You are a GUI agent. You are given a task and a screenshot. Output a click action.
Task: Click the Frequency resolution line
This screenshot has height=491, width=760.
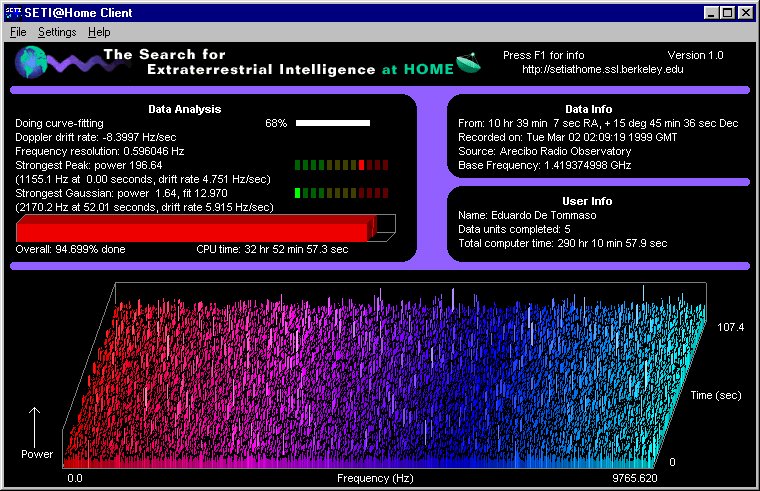click(99, 151)
